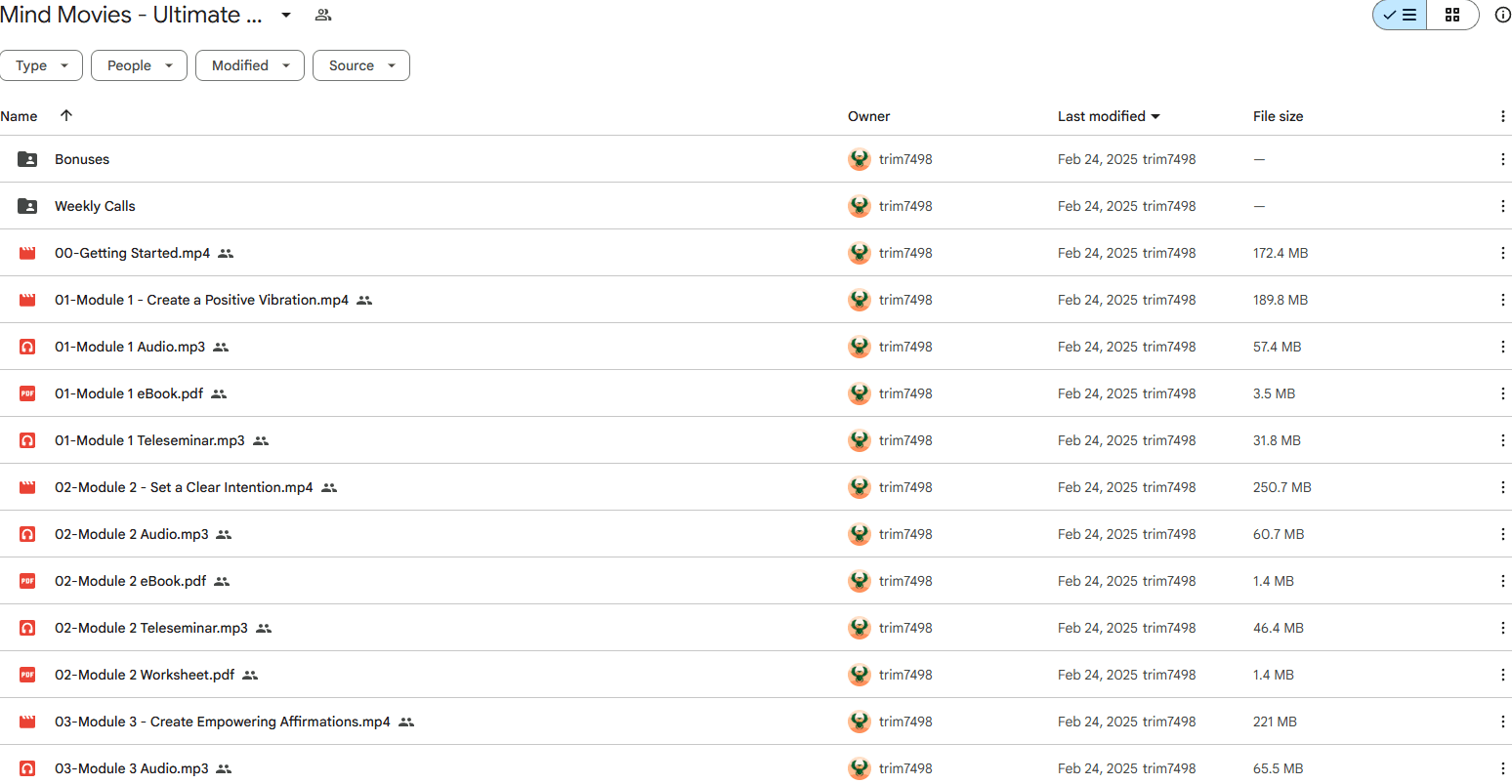This screenshot has width=1512, height=784.
Task: Click the Owner column header
Action: (x=868, y=116)
